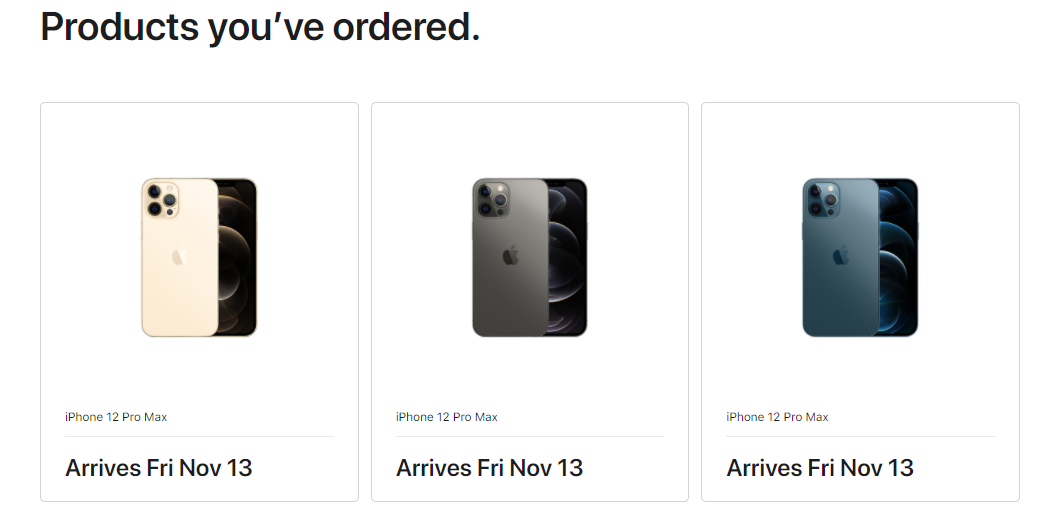Click the graphite iPhone's rear camera module
The height and width of the screenshot is (524, 1039).
point(490,198)
